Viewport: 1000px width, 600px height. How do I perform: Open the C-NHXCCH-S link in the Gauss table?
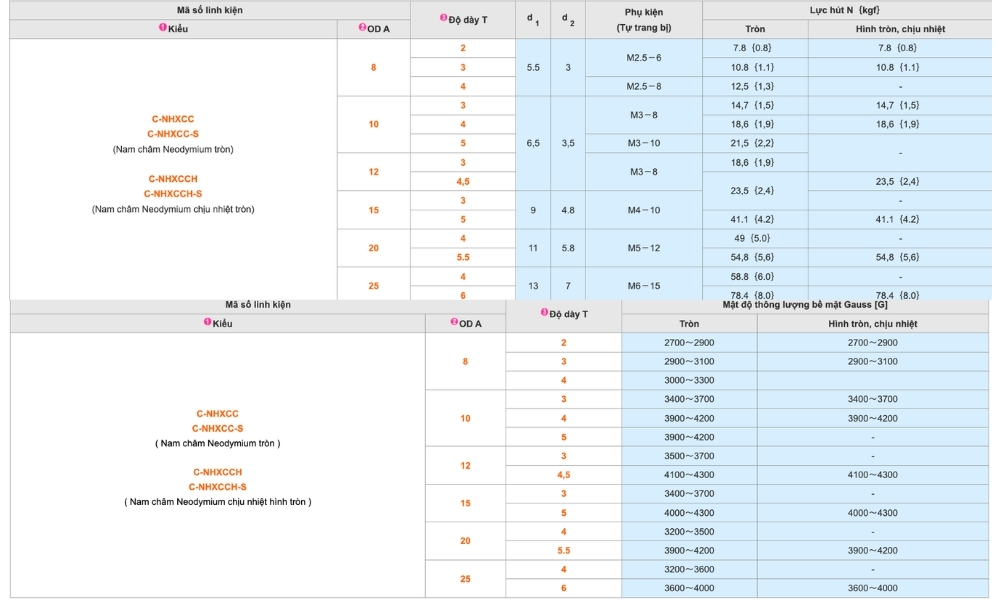[217, 487]
